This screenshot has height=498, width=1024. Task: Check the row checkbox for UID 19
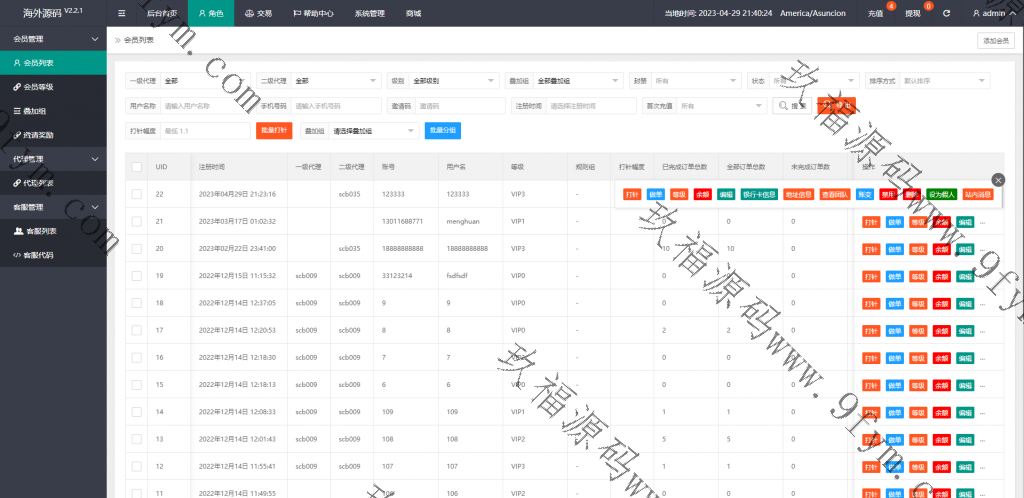[x=136, y=275]
